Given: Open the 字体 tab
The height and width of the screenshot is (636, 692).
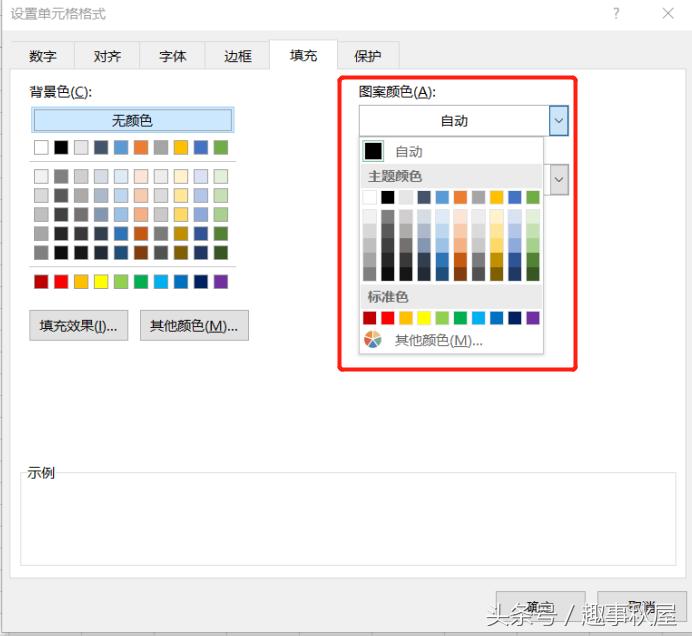Looking at the screenshot, I should coord(173,56).
